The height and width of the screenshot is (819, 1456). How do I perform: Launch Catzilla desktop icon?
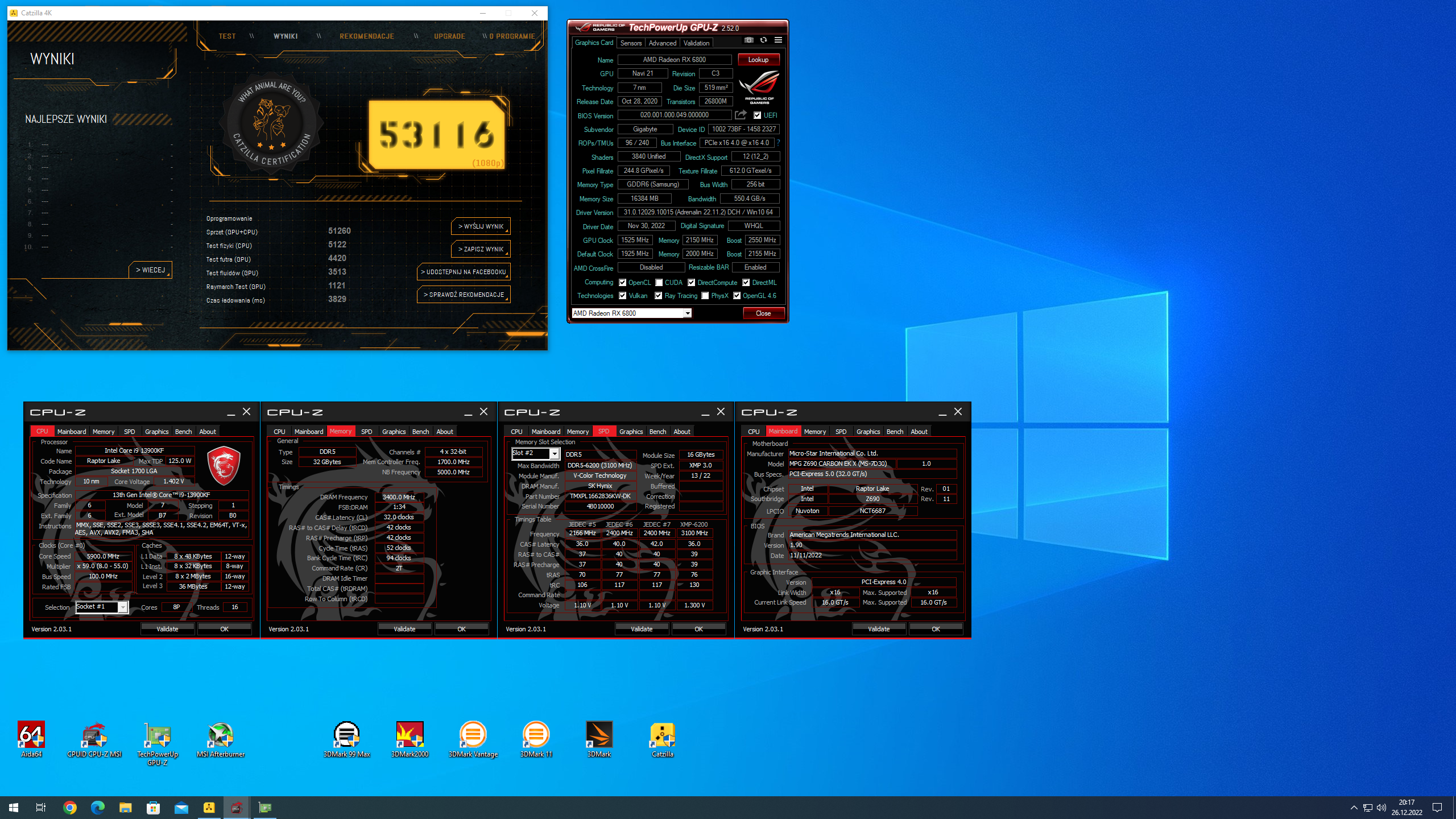point(663,739)
